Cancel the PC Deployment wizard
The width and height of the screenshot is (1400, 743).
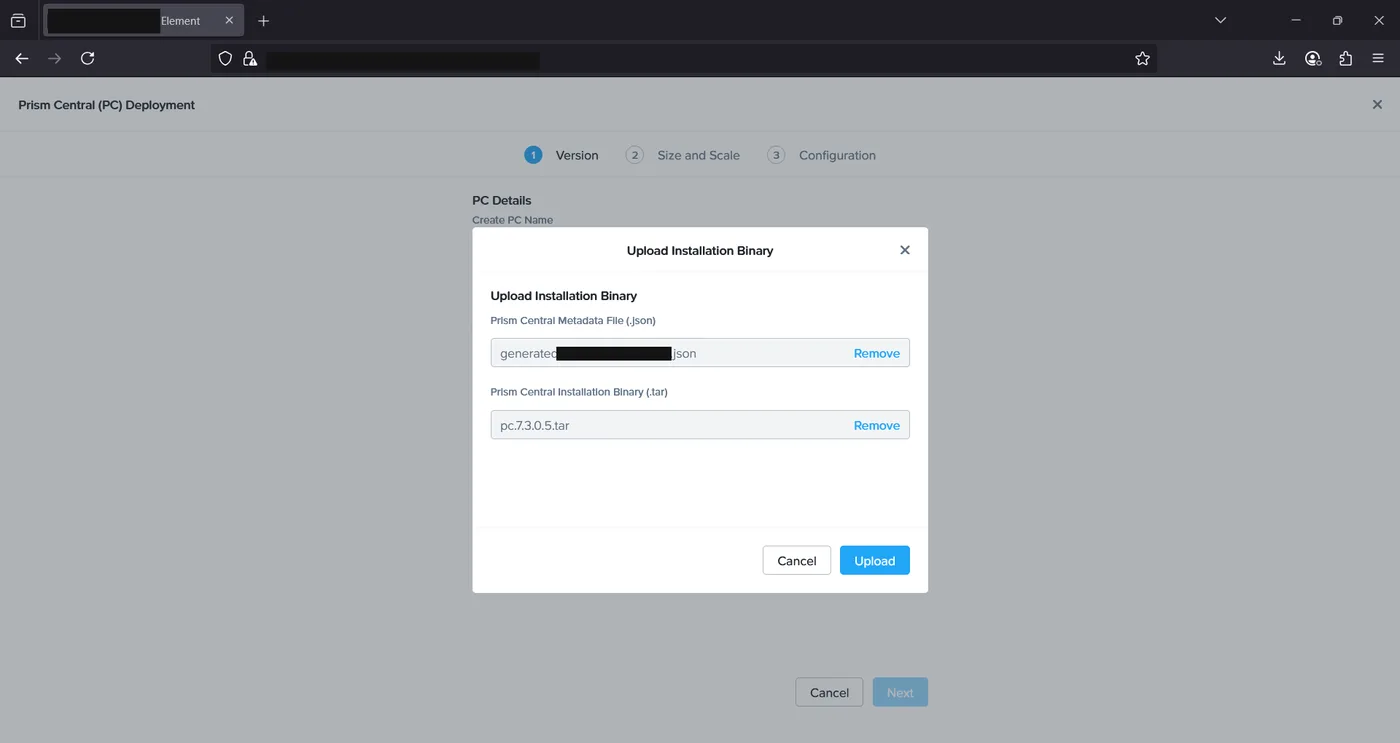829,692
